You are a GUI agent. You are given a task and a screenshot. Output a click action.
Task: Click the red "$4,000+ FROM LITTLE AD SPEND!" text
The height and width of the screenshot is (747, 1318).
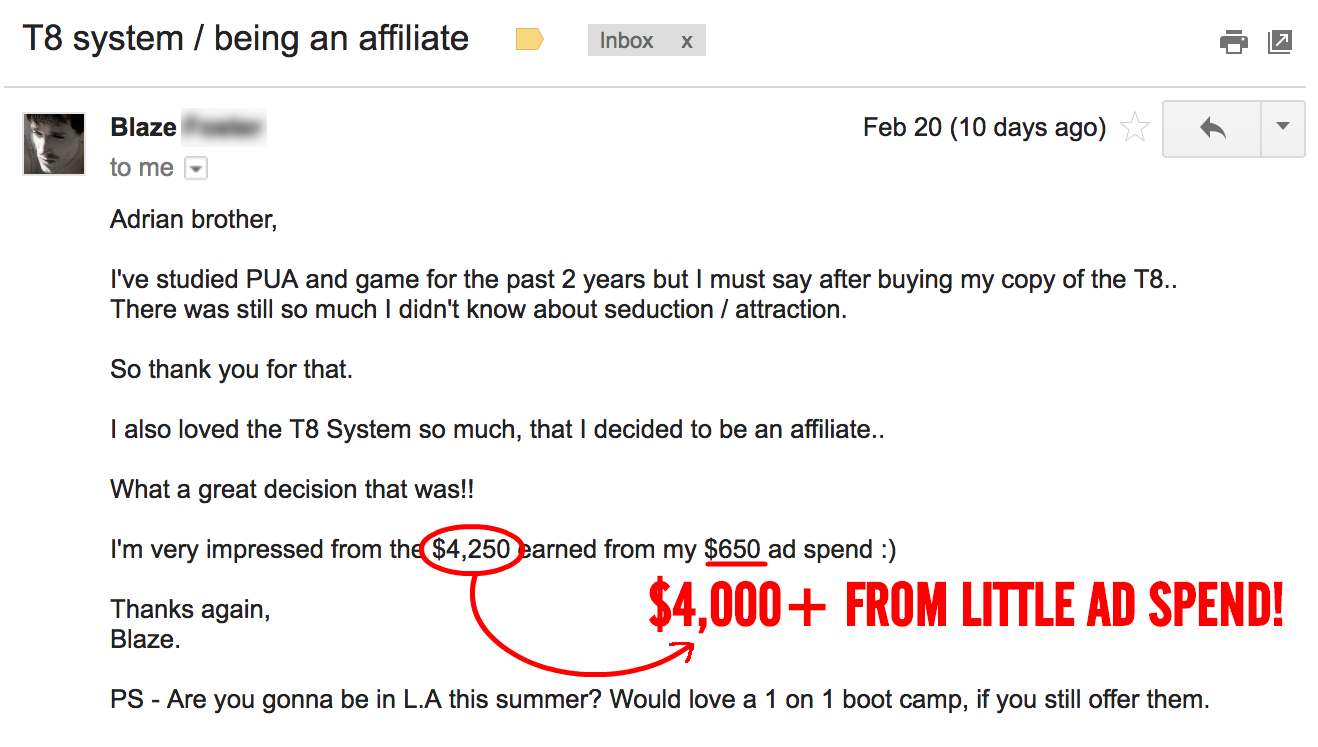[x=966, y=607]
